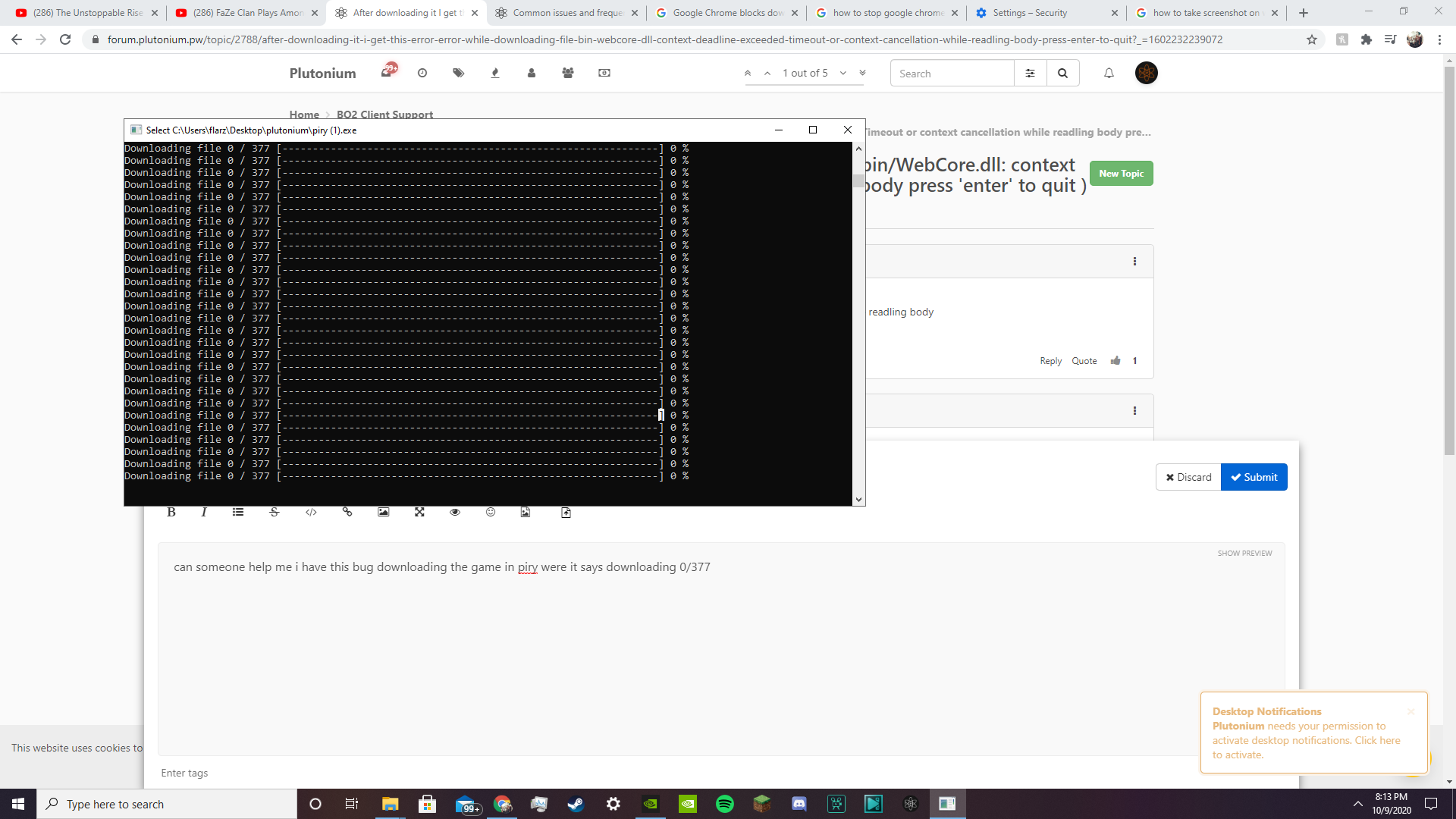Click Reply on the first post
1456x819 pixels.
[1050, 361]
